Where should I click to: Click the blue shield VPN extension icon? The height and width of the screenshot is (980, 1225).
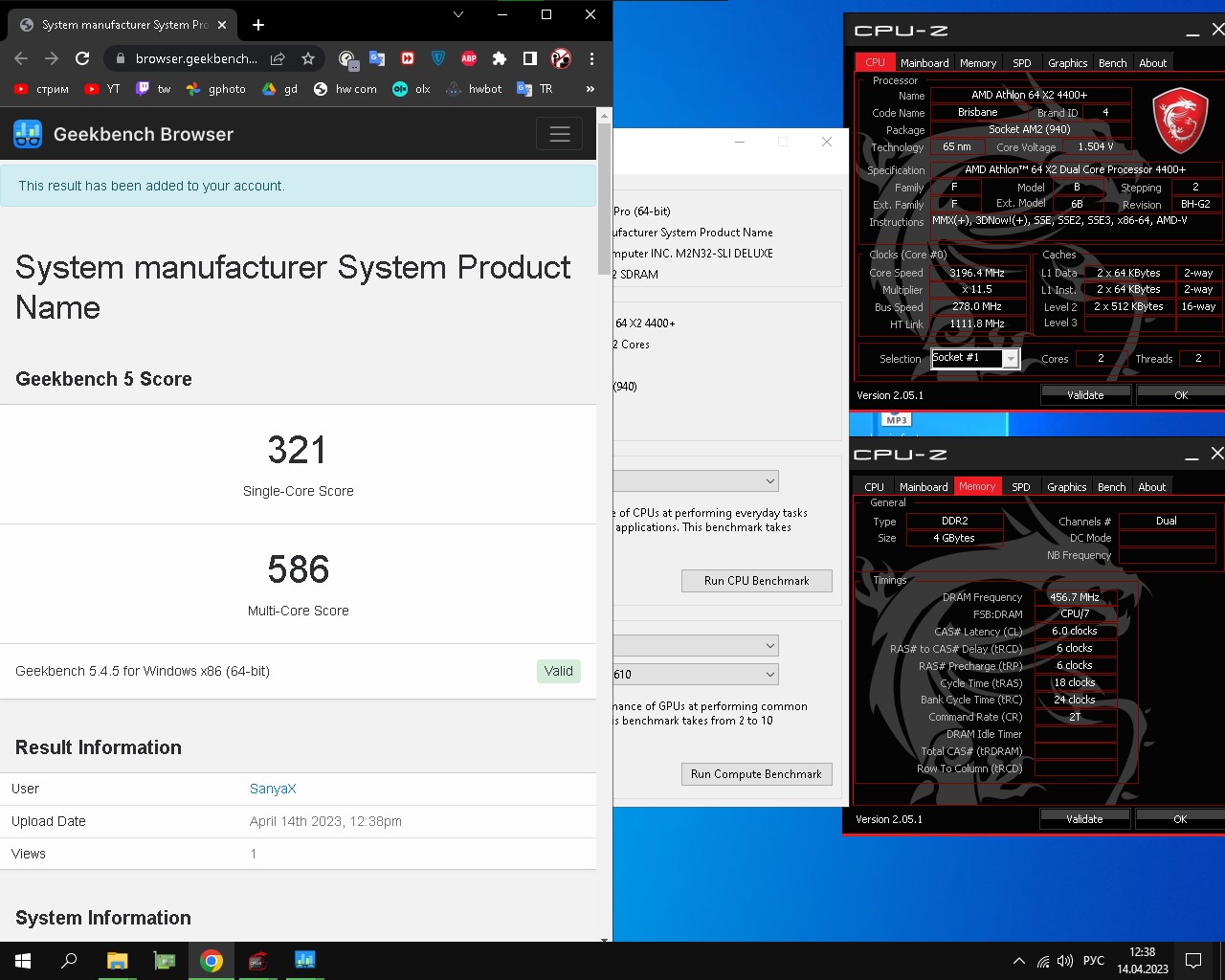point(438,58)
